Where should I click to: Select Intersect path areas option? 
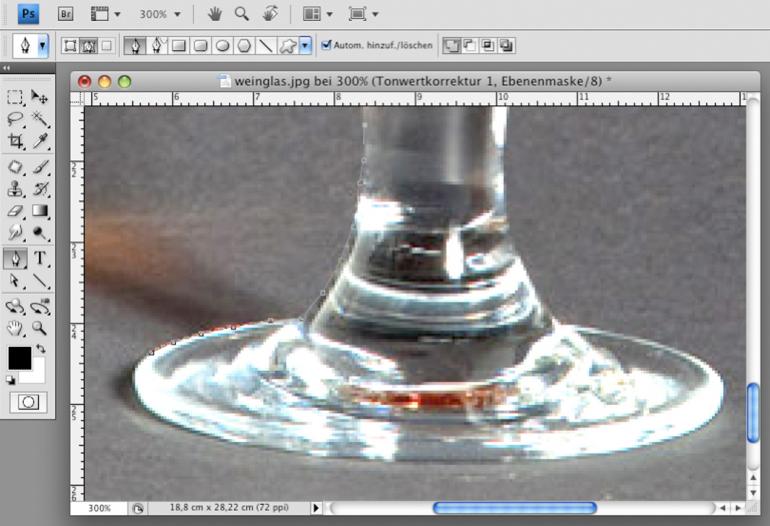pyautogui.click(x=488, y=46)
